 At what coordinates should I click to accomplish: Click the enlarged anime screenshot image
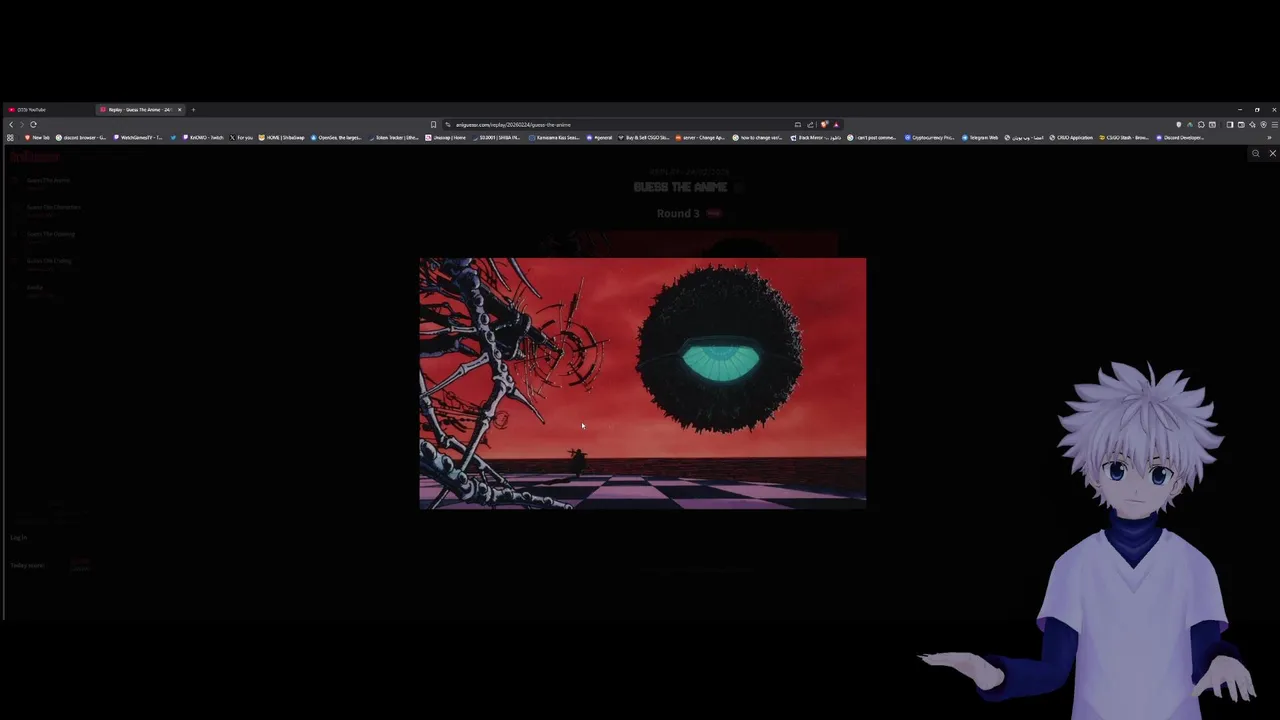coord(643,383)
